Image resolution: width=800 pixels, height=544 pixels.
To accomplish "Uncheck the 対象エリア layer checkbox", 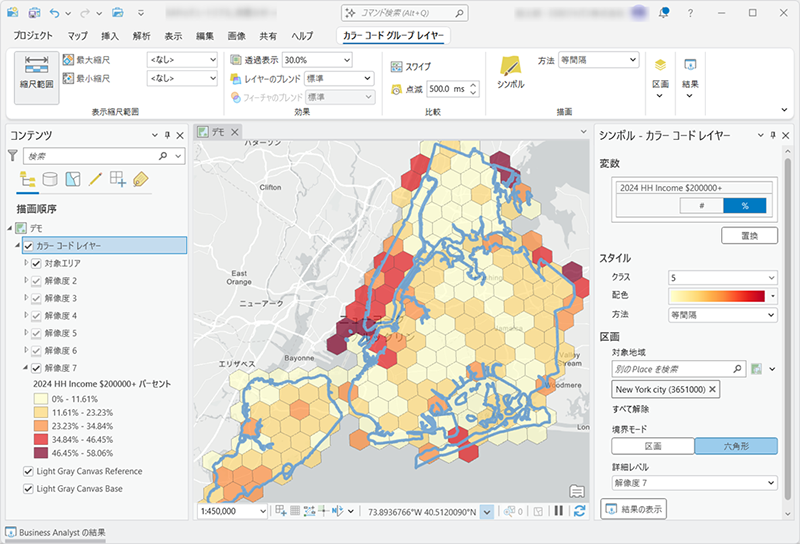I will coord(36,263).
